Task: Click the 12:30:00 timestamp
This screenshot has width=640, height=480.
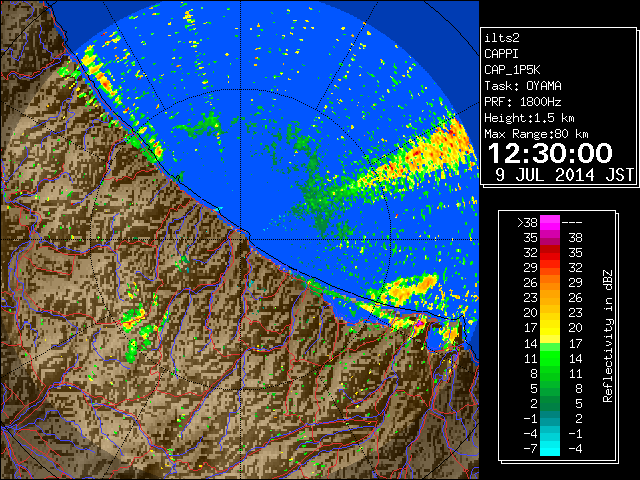Action: click(x=550, y=153)
